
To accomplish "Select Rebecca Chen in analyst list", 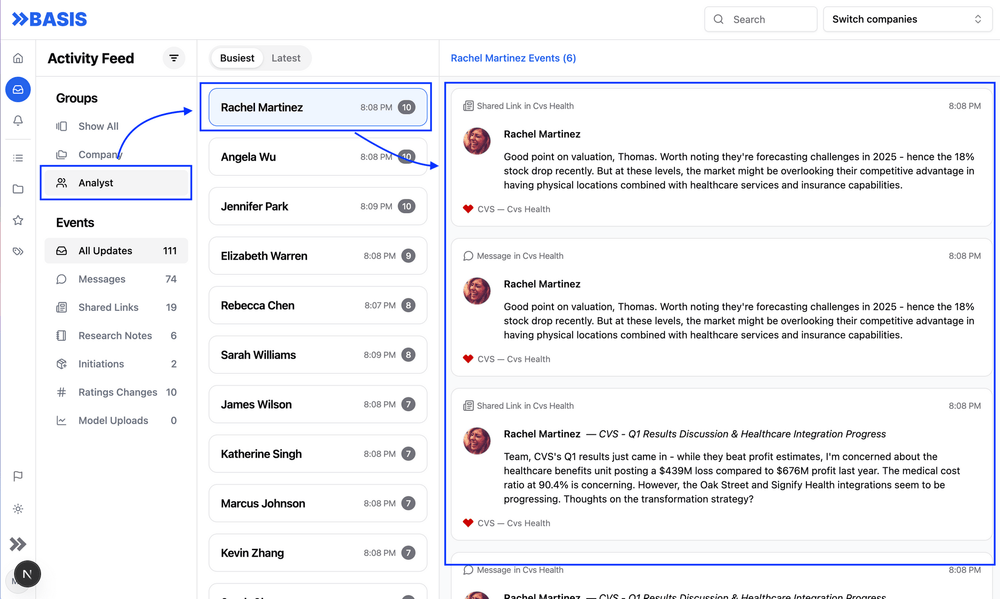I will pyautogui.click(x=318, y=305).
